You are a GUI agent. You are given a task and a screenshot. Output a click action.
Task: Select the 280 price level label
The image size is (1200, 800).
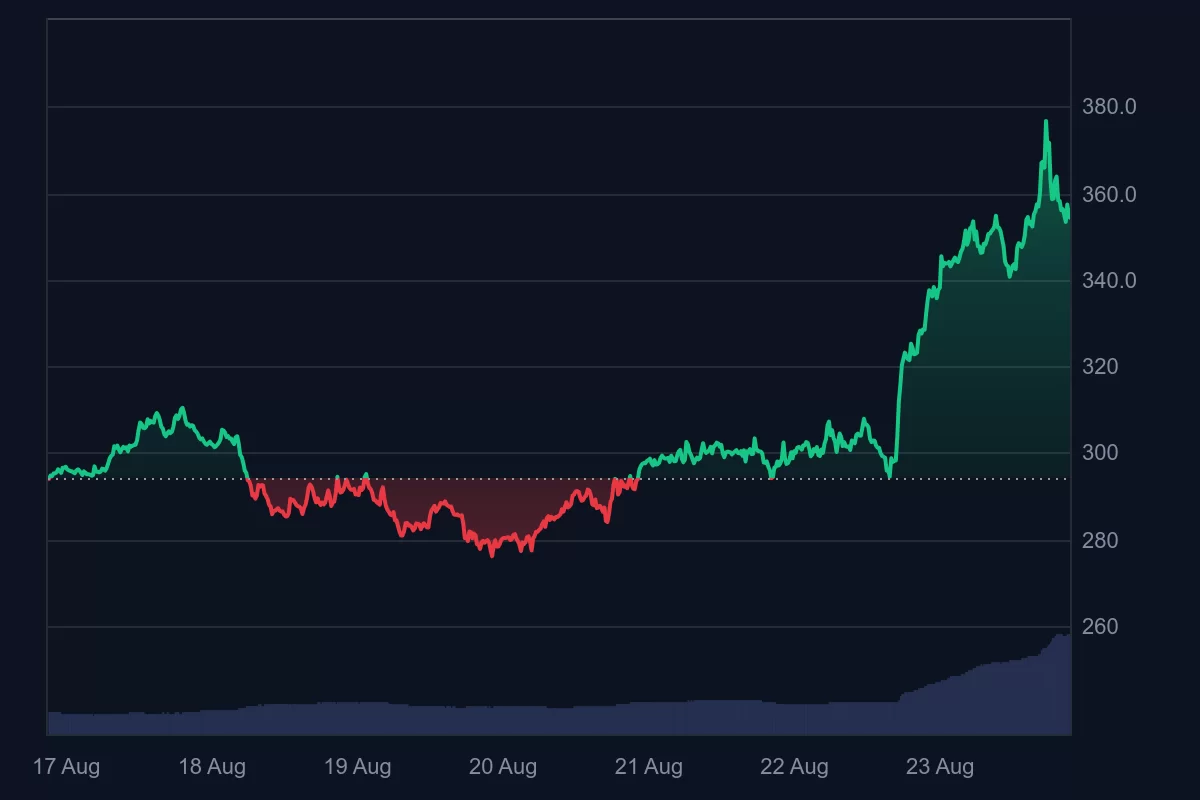pyautogui.click(x=1100, y=541)
